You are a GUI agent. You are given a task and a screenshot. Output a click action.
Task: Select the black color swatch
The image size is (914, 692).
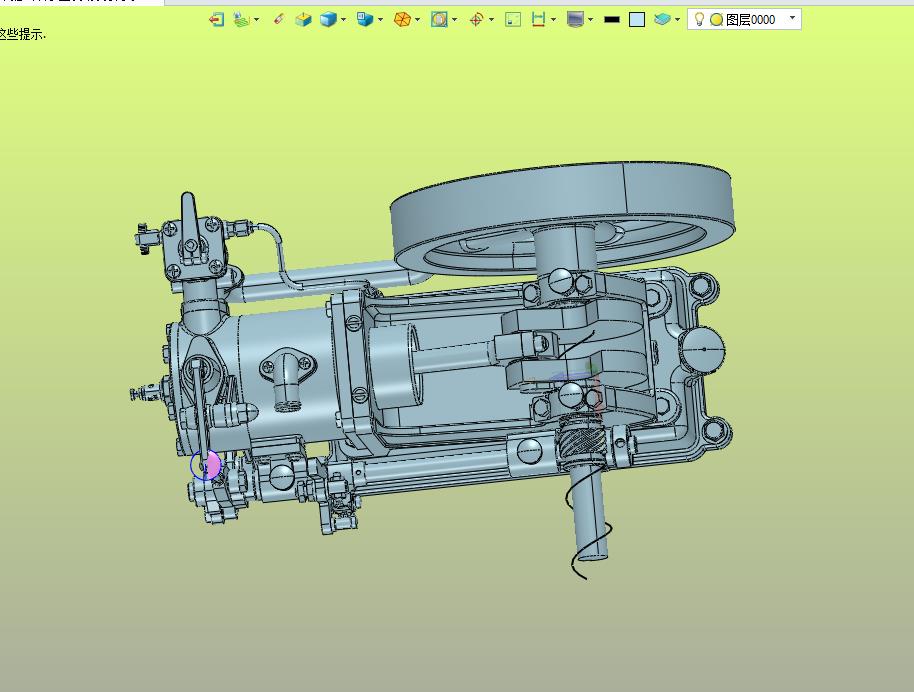click(611, 20)
